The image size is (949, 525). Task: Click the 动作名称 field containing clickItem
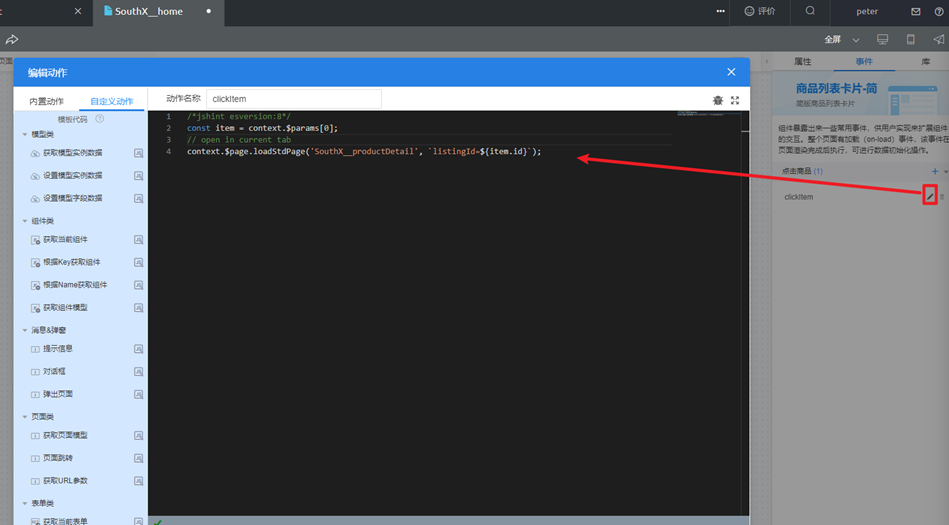point(294,99)
